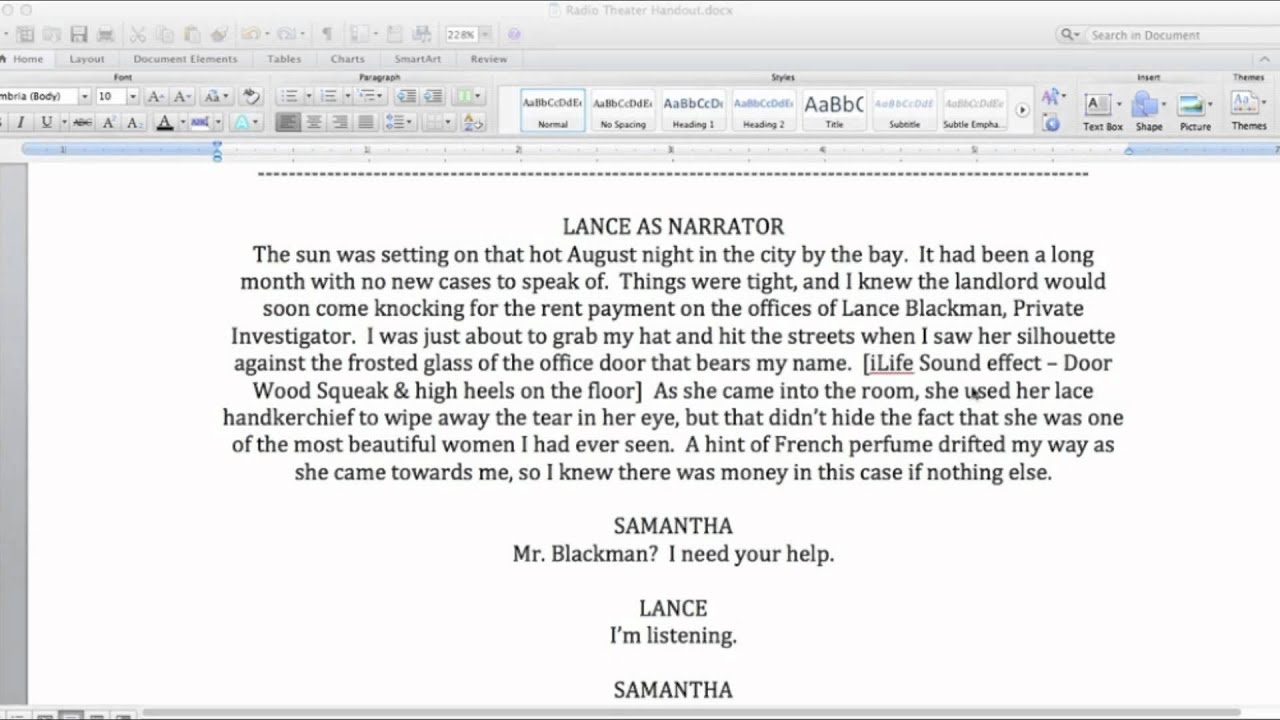
Task: Open the Tables tab
Action: 284,59
